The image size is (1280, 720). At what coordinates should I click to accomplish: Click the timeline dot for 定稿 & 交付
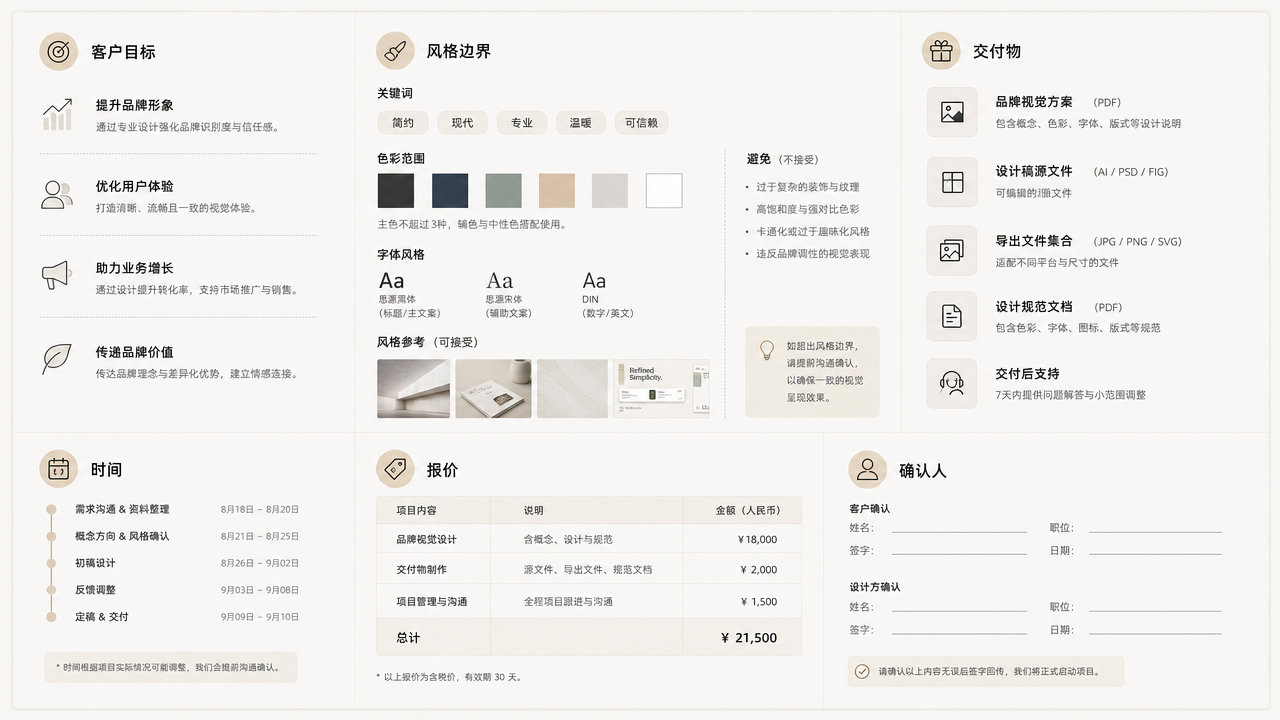[x=51, y=617]
